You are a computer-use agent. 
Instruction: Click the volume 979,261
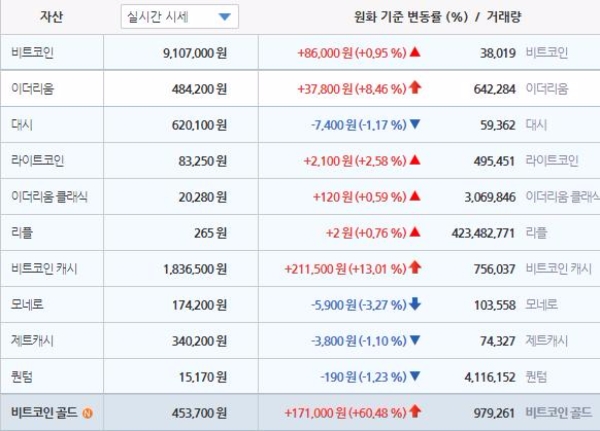495,413
